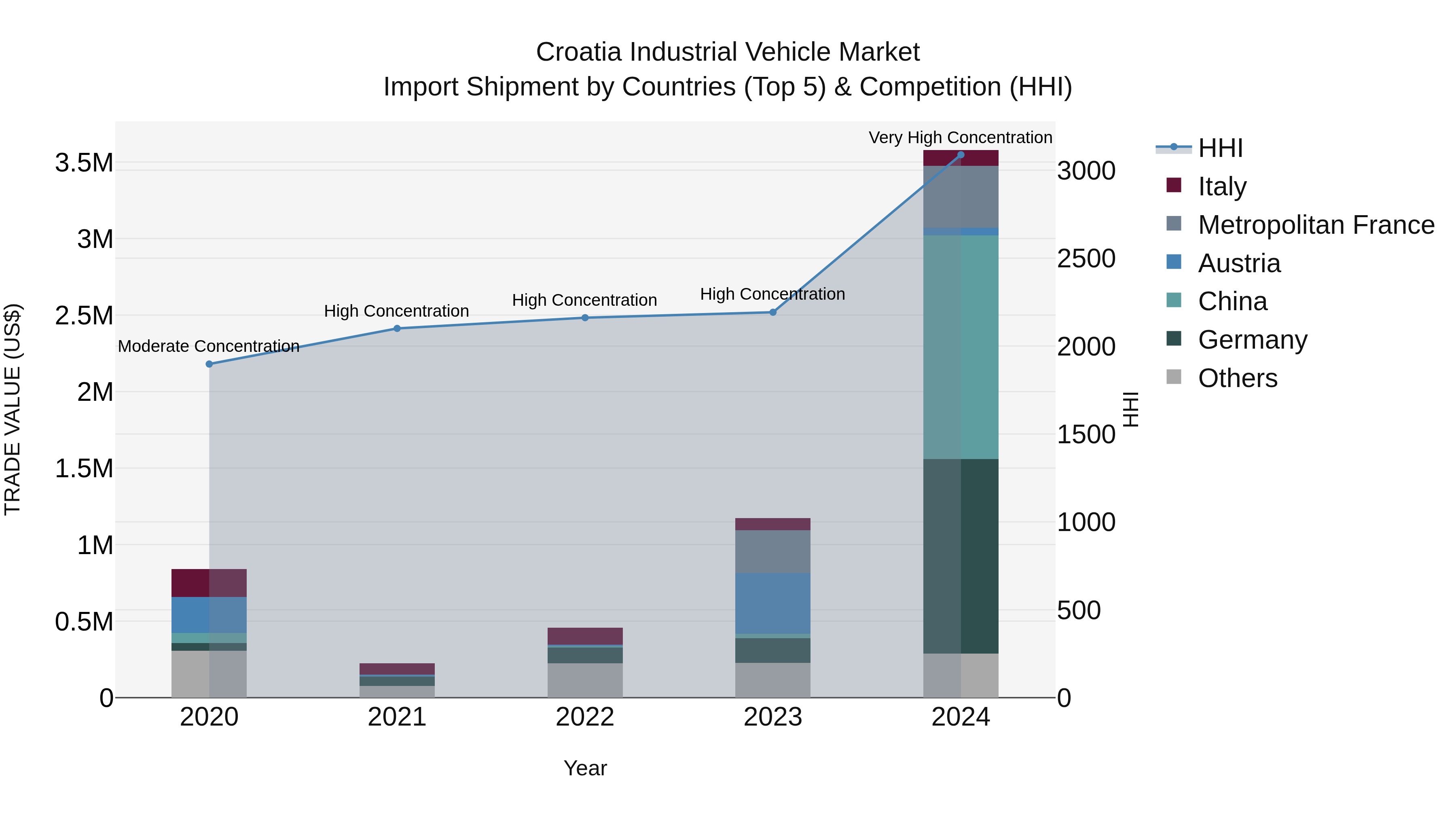Select the 2023 HHI data point
Viewport: 1456px width, 819px height.
pyautogui.click(x=772, y=312)
